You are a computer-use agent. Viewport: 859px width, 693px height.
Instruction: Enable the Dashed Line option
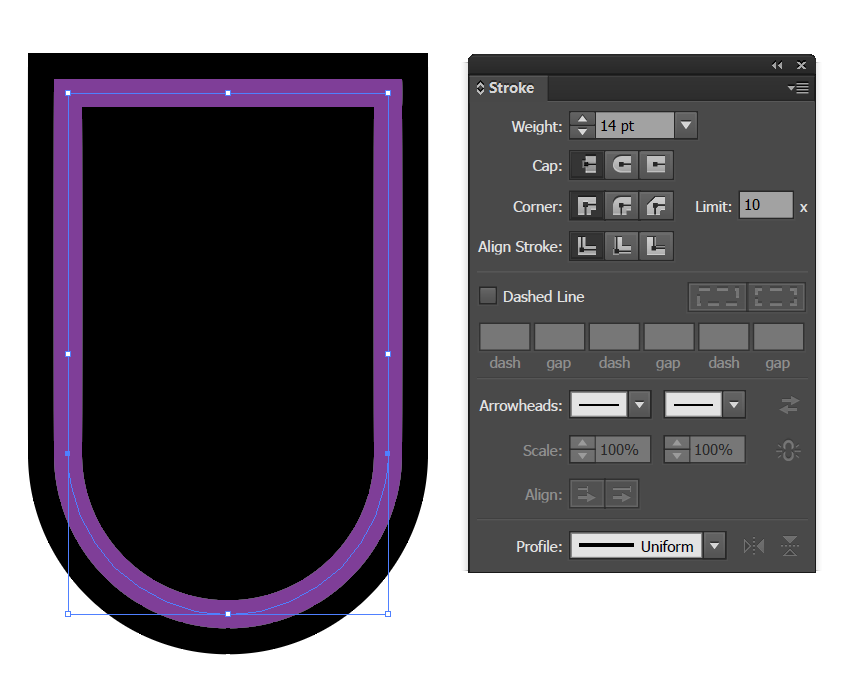tap(488, 296)
